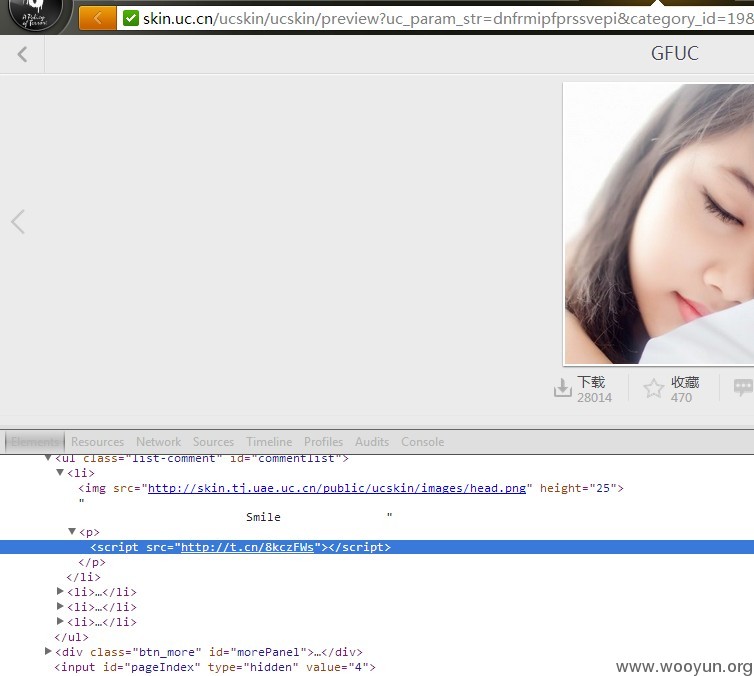Go back using the page header arrow
Screen dimensions: 754x676
22,54
